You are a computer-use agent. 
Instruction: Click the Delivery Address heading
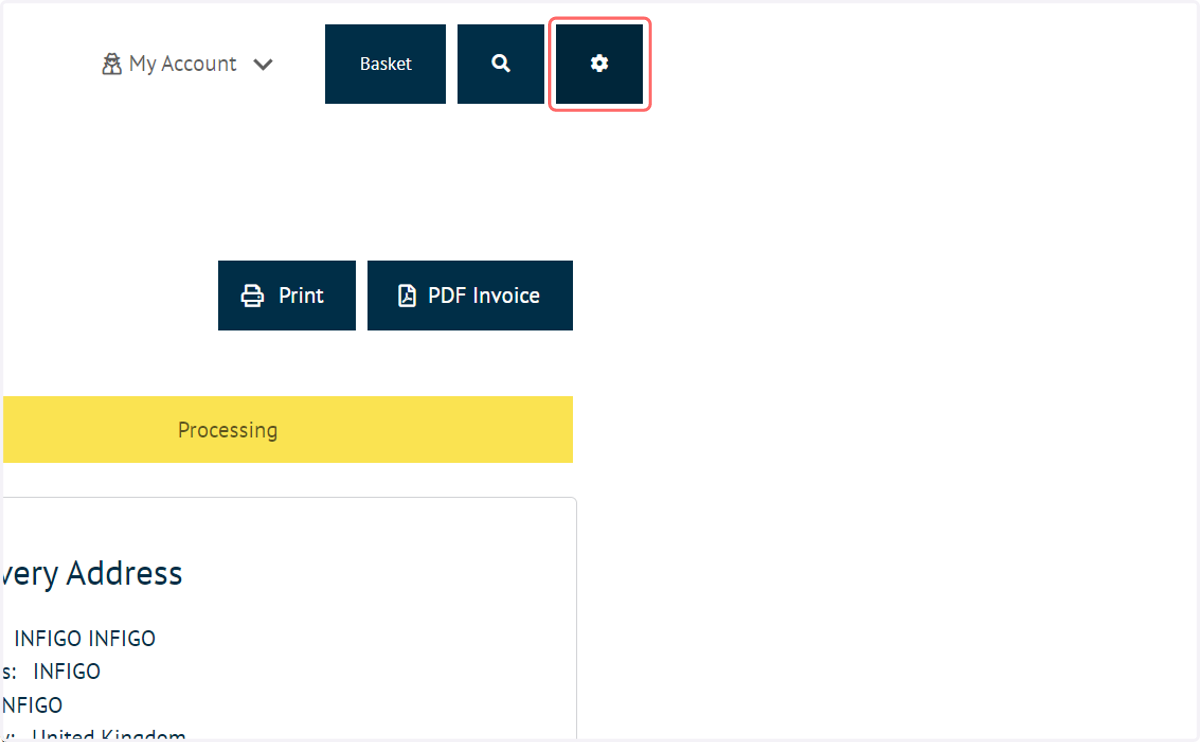[93, 574]
